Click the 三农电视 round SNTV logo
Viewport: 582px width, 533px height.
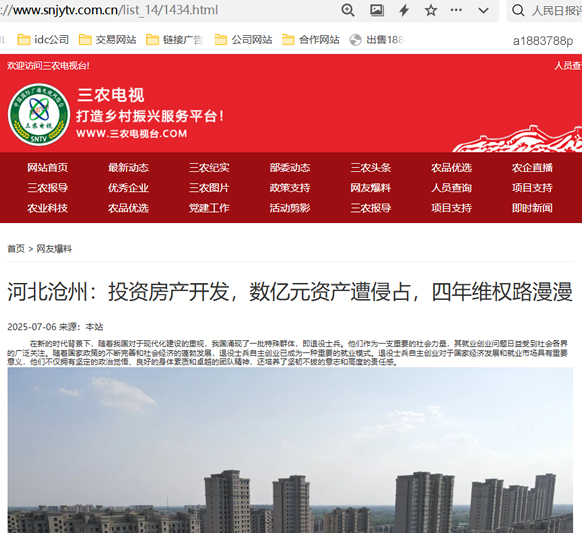(39, 114)
